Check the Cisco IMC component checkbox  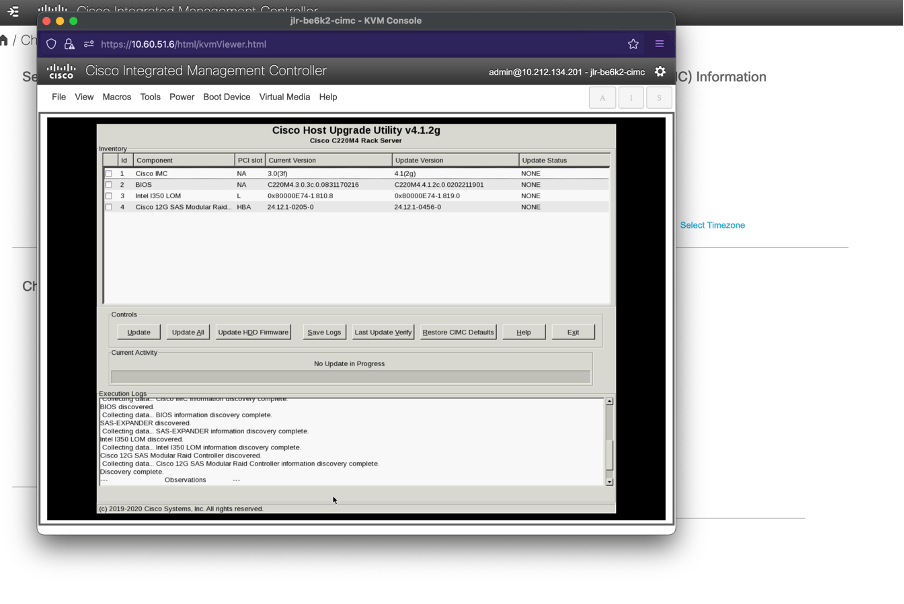pos(109,174)
